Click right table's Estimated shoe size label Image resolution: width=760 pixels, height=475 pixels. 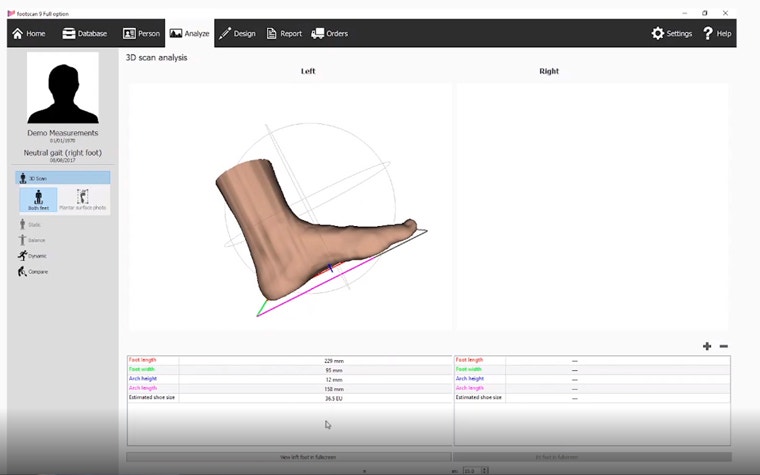click(x=478, y=397)
